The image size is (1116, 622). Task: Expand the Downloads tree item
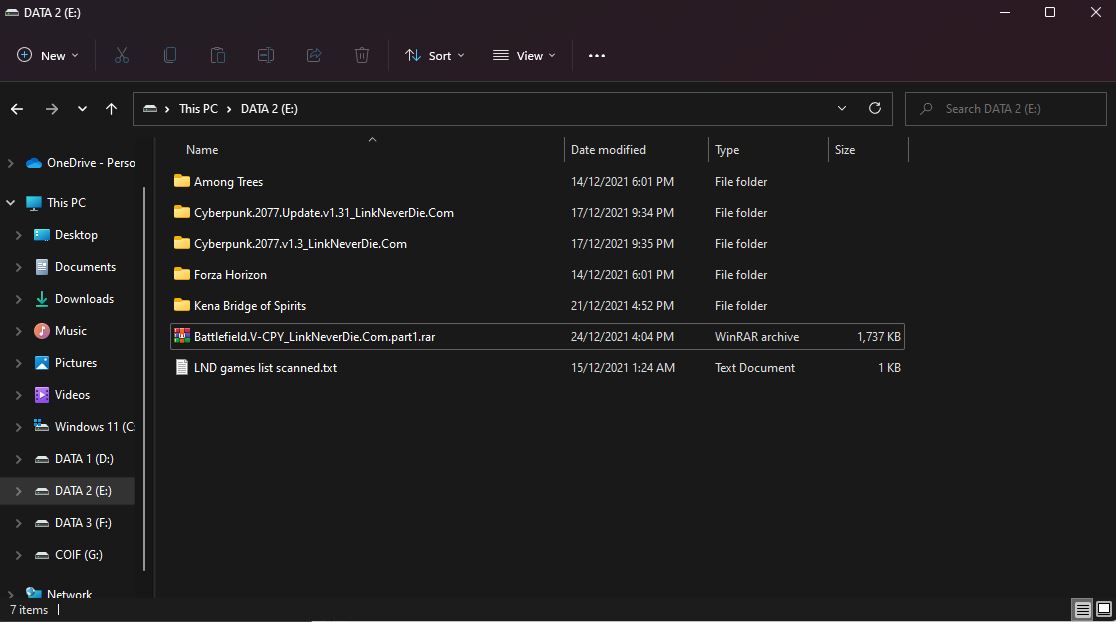20,298
